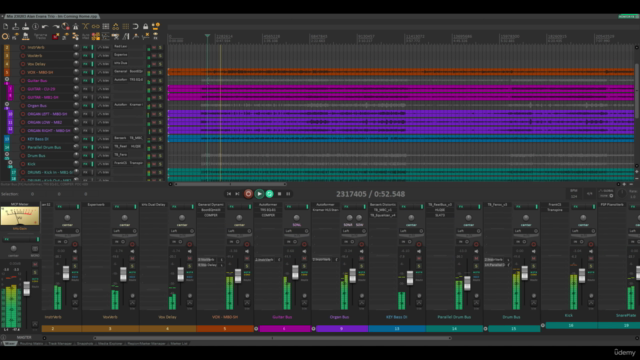
Task: Click the Open Project toolbar icon
Action: coord(16,27)
